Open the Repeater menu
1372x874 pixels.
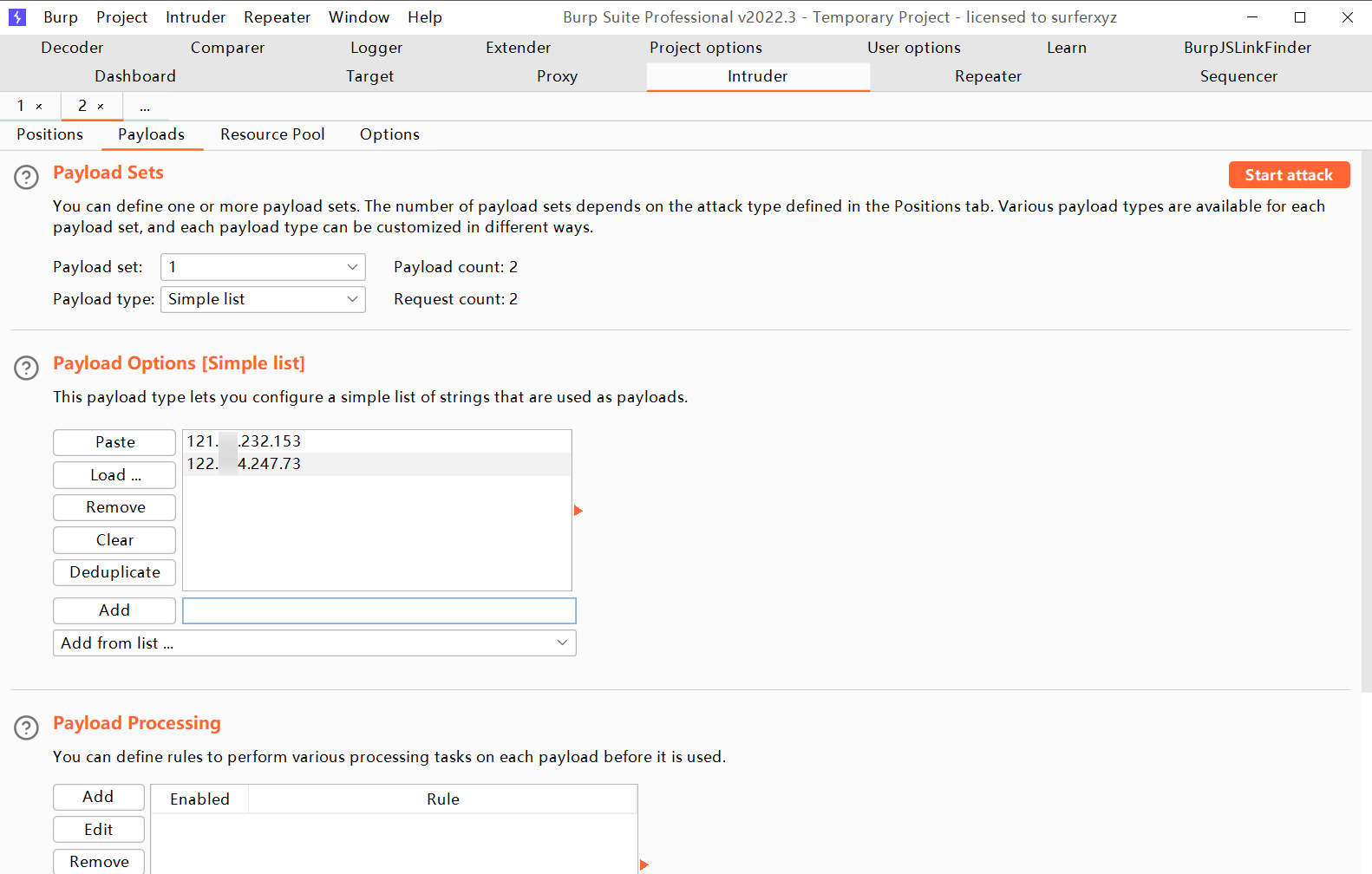click(278, 17)
